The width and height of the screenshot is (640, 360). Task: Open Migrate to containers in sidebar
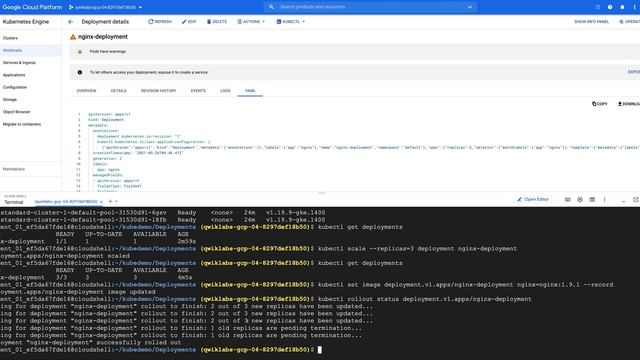(x=22, y=124)
